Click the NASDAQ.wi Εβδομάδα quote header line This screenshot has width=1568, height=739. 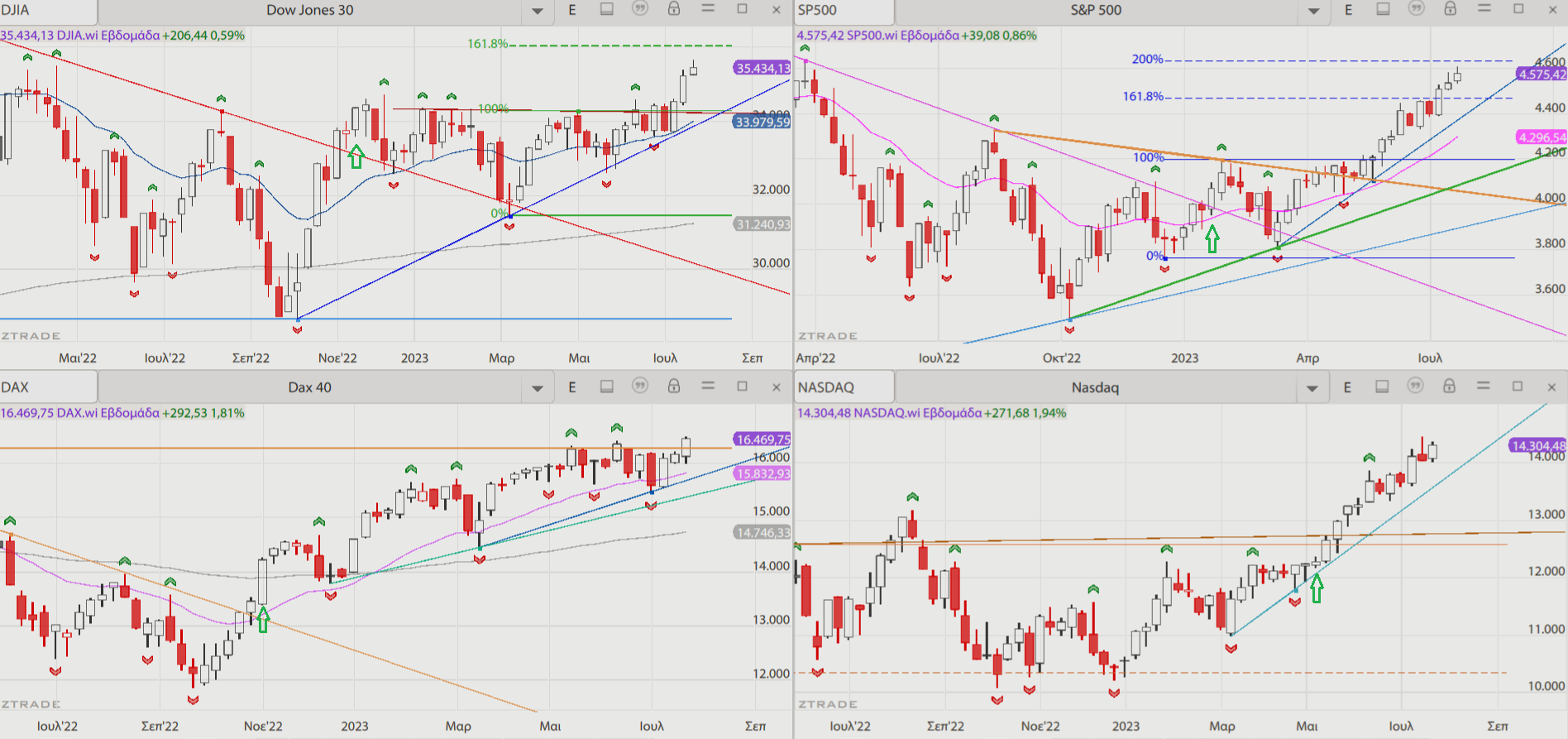931,413
